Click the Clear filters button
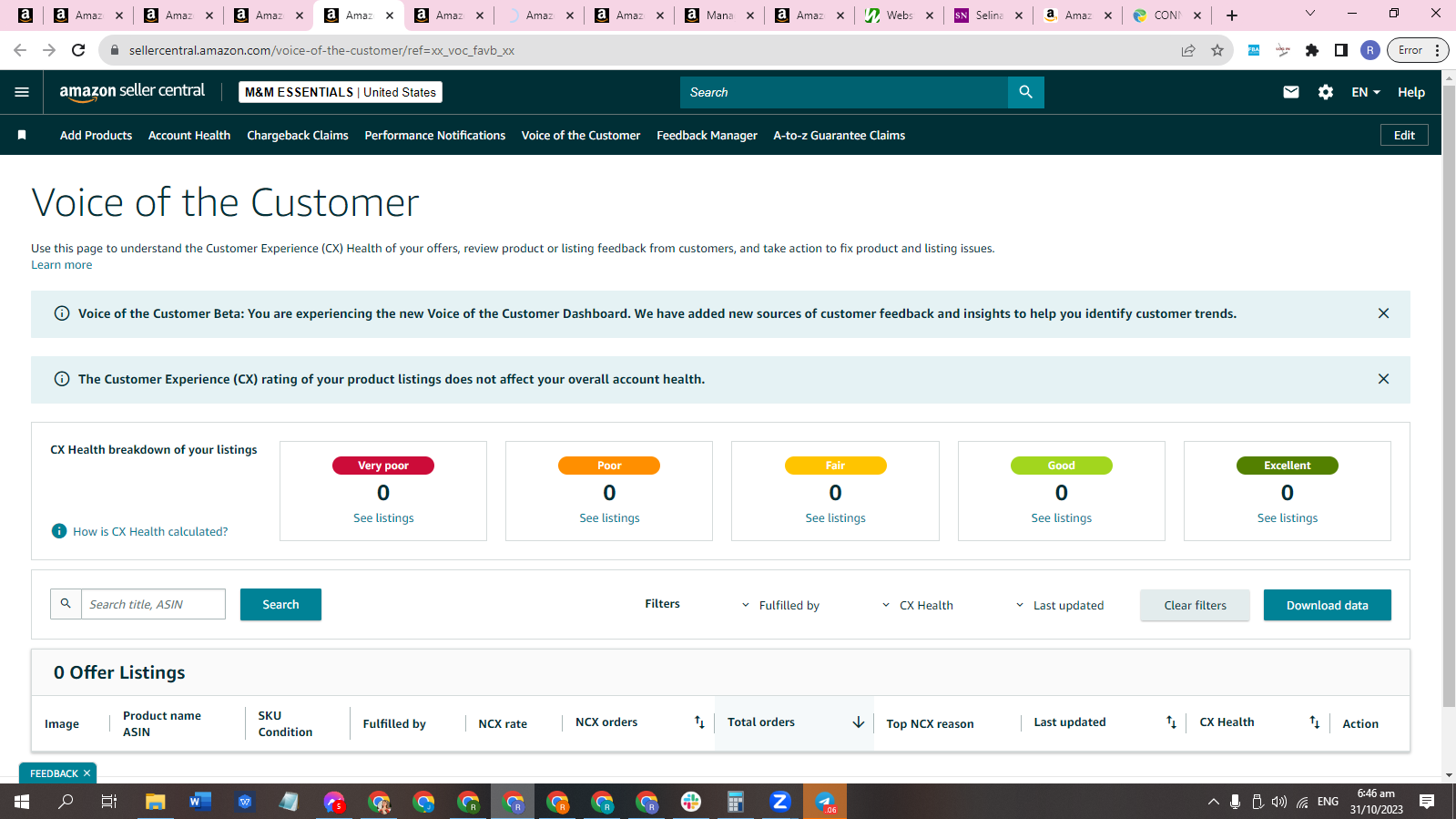Image resolution: width=1456 pixels, height=819 pixels. (1195, 605)
